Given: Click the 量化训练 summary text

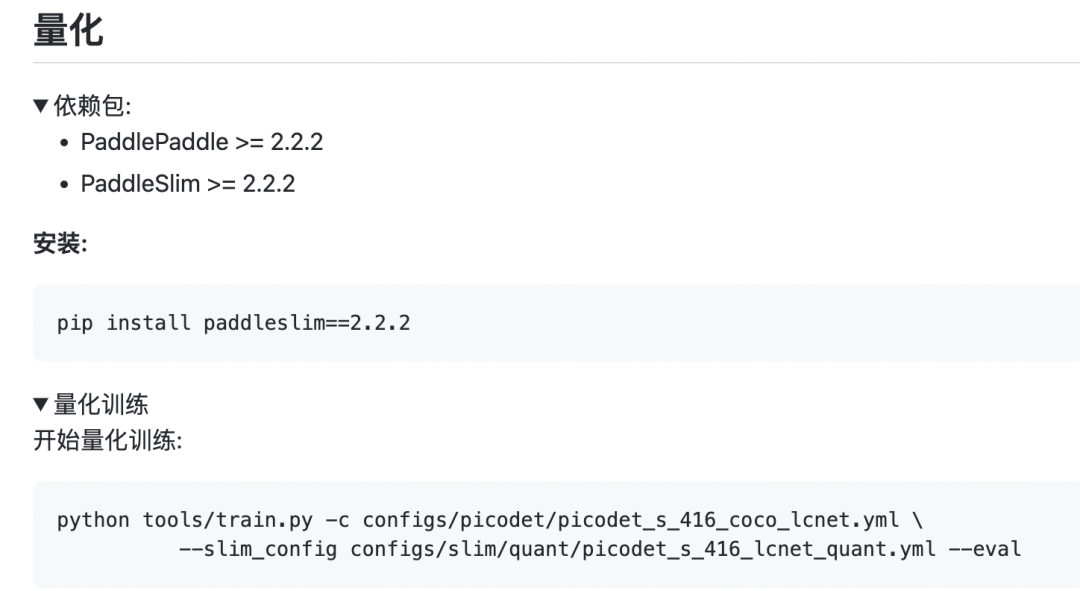Looking at the screenshot, I should pyautogui.click(x=101, y=404).
